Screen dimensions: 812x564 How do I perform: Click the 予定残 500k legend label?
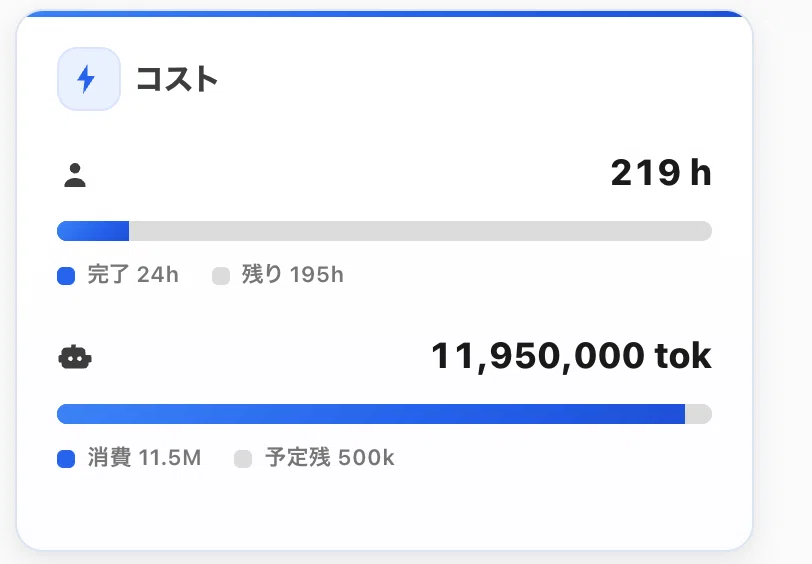pos(330,457)
